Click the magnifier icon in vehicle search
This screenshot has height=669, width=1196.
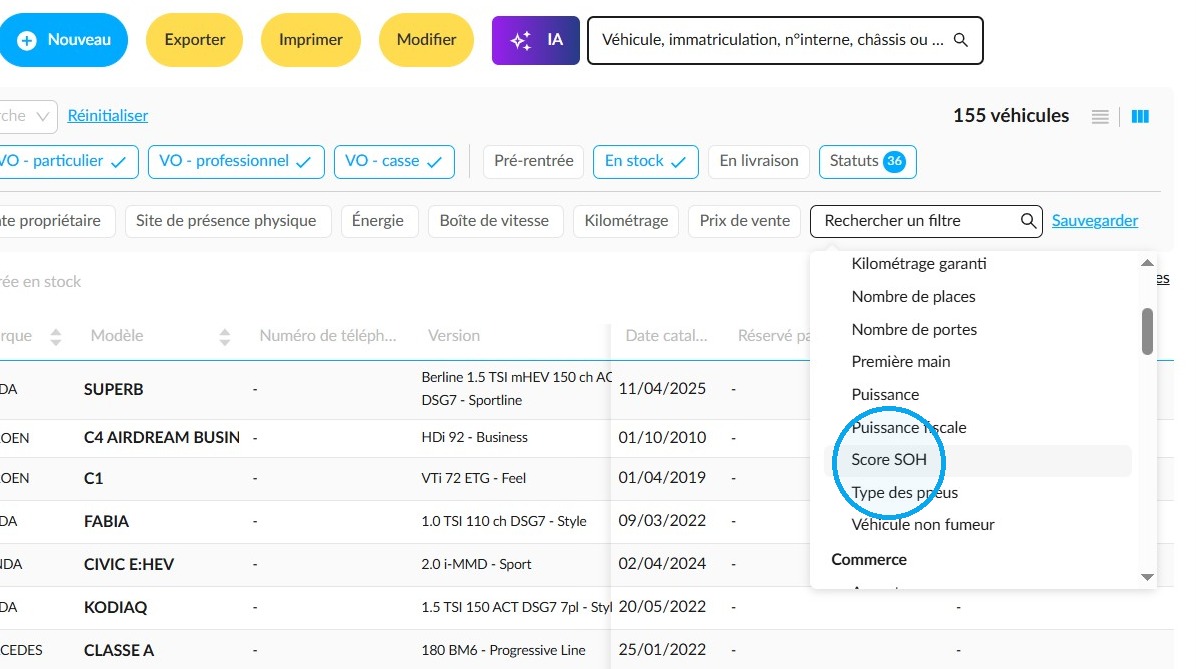961,40
